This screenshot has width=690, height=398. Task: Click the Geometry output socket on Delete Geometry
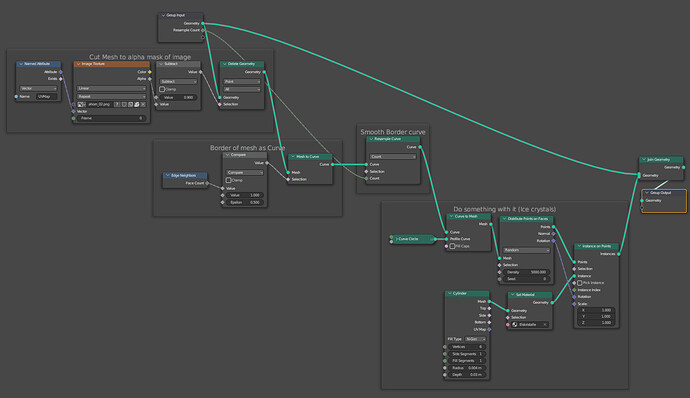pos(264,72)
